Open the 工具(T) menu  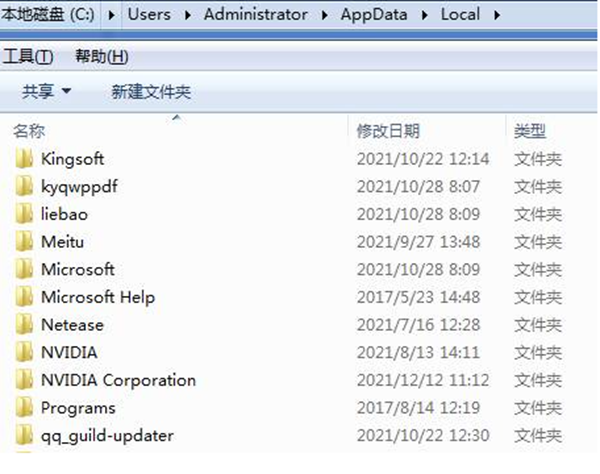(x=28, y=57)
